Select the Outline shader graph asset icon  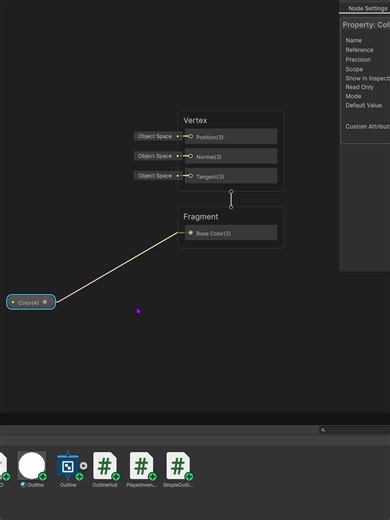click(68, 465)
